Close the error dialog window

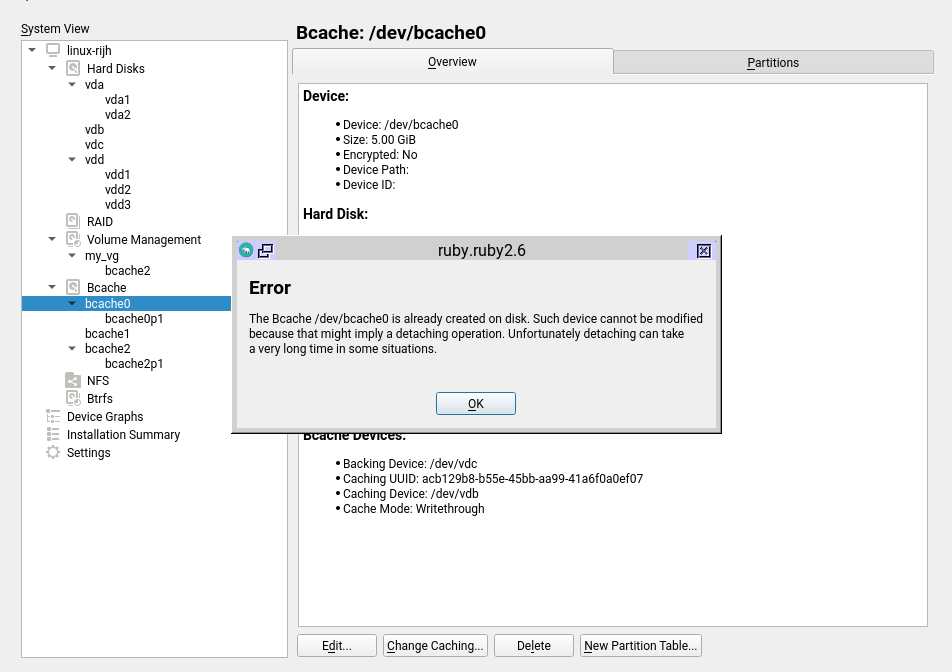(x=703, y=251)
